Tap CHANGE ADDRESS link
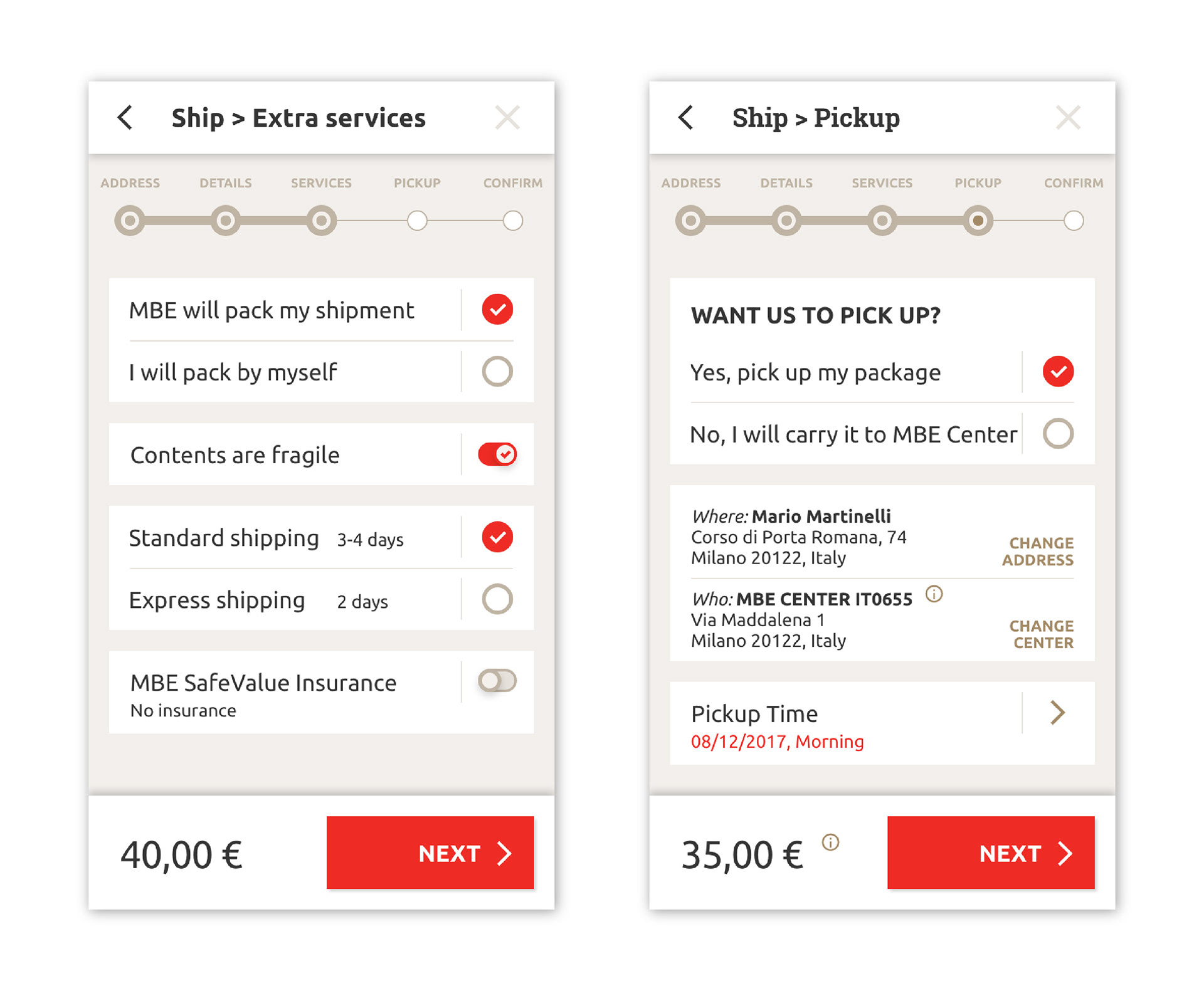 [1038, 552]
